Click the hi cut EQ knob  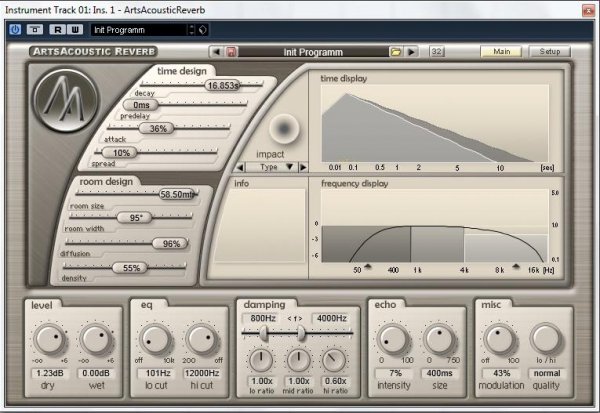tap(201, 339)
